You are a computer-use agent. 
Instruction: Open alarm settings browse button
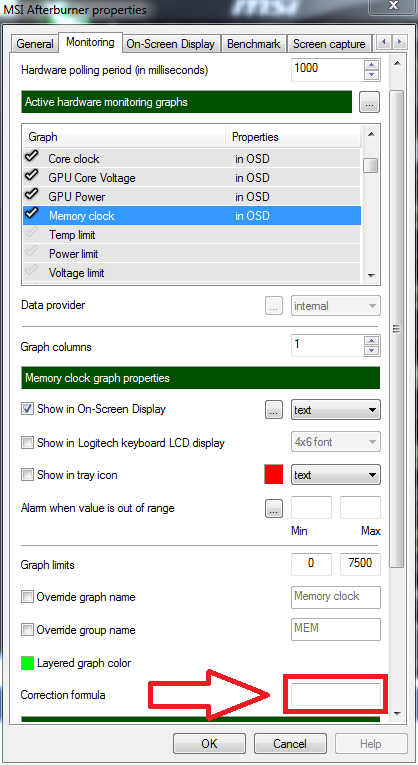(274, 508)
